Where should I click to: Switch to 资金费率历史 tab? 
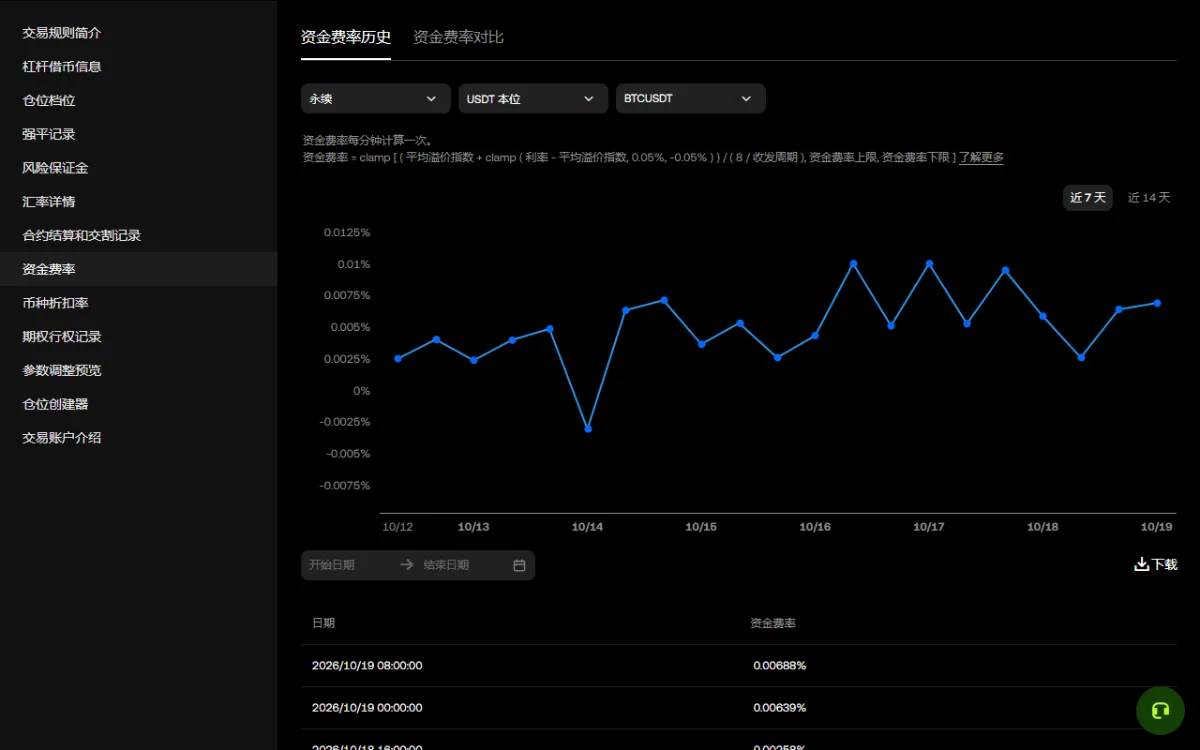[346, 37]
